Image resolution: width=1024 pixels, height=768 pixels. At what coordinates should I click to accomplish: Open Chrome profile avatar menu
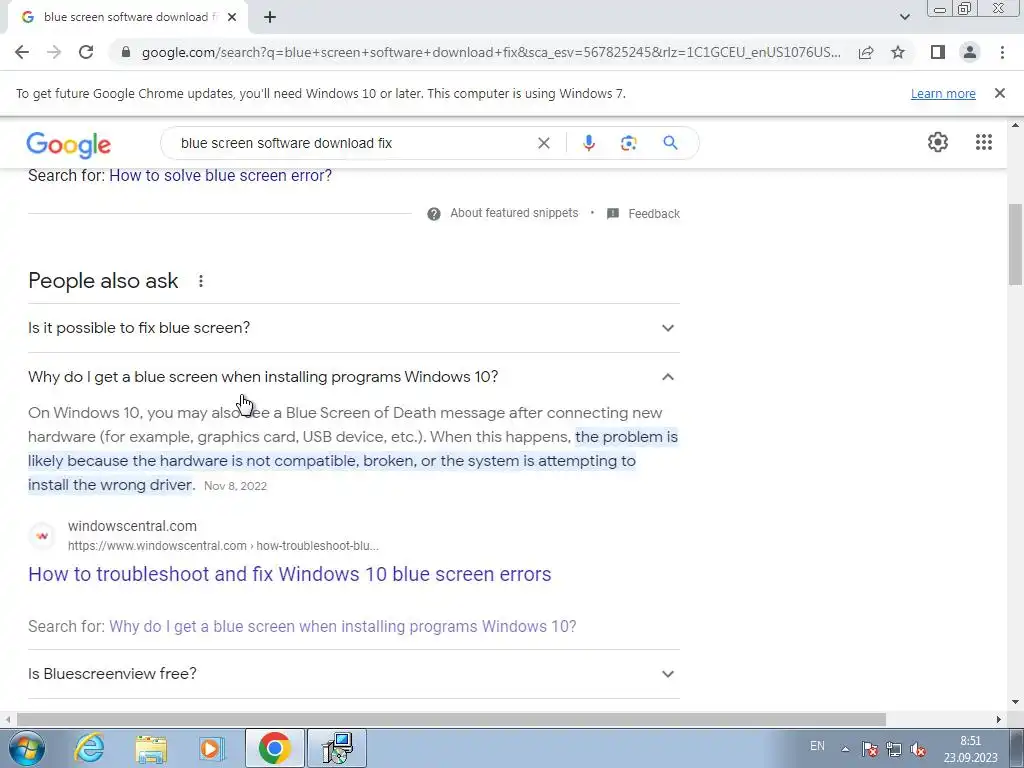[x=970, y=52]
